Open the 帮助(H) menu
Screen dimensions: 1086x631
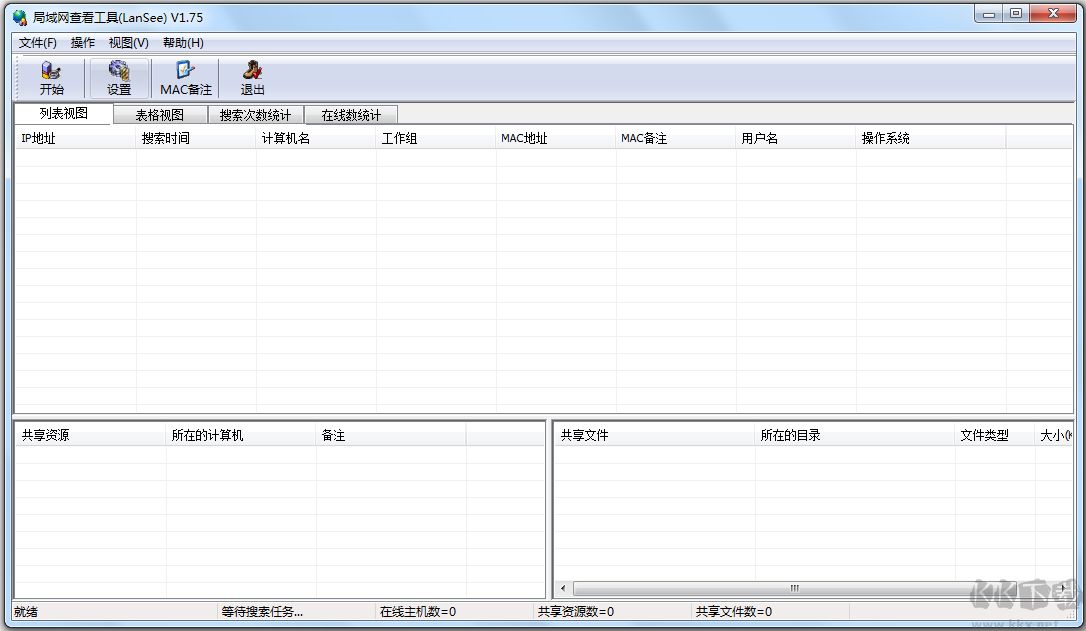(183, 43)
